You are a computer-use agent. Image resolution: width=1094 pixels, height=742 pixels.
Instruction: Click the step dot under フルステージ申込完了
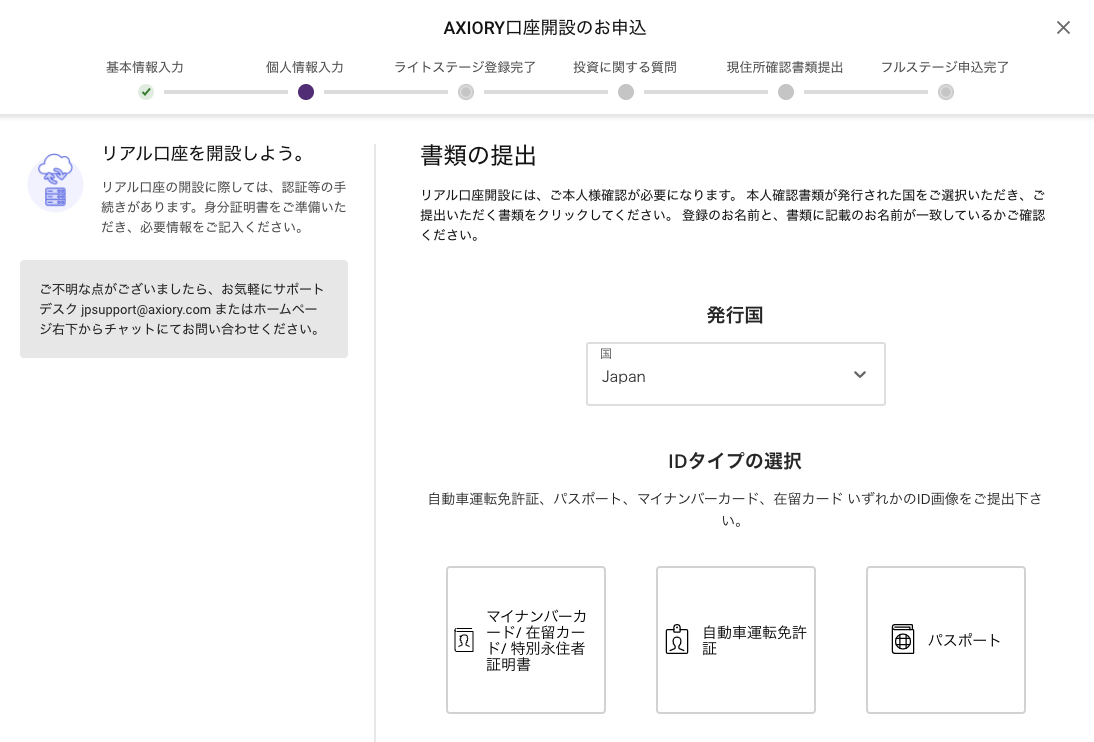pos(945,92)
